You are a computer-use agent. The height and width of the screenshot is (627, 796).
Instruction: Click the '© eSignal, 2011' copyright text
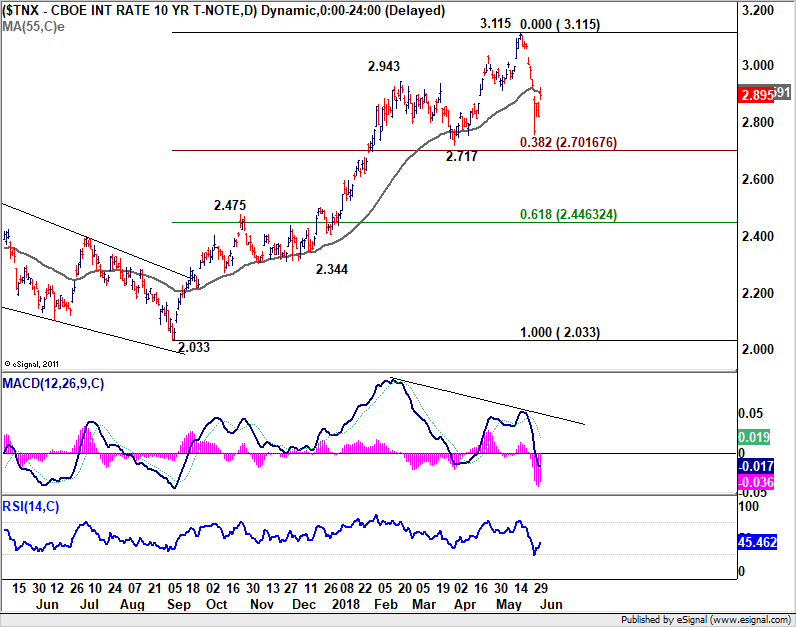[31, 364]
